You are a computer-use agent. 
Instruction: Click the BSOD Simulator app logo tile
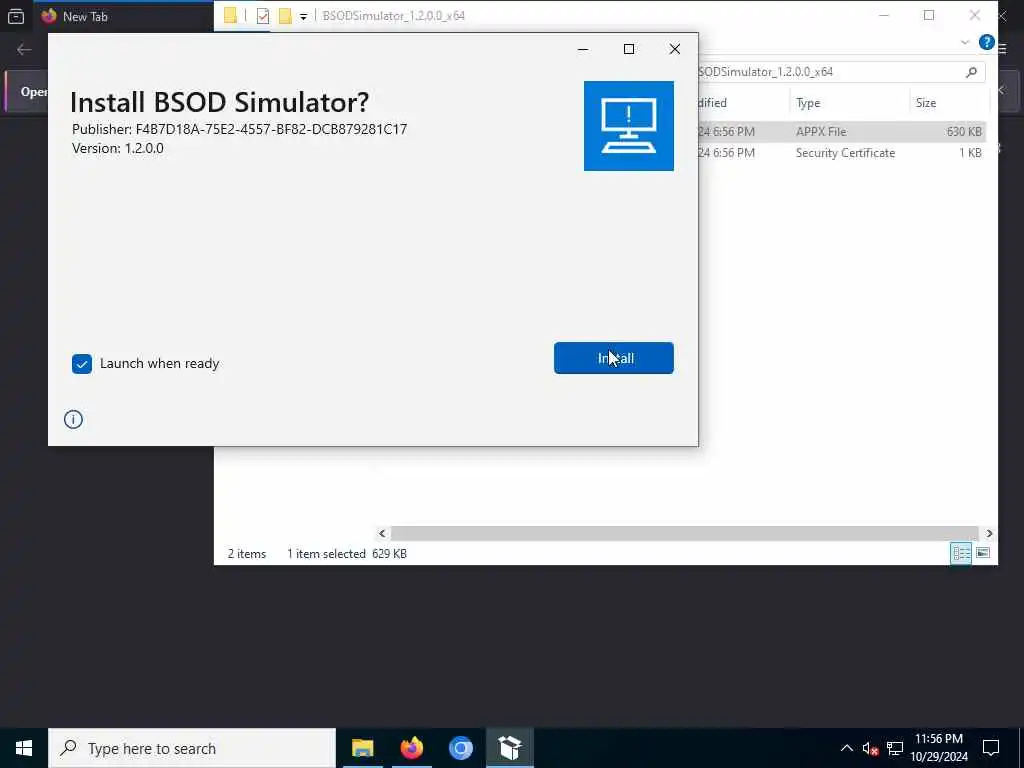coord(628,126)
